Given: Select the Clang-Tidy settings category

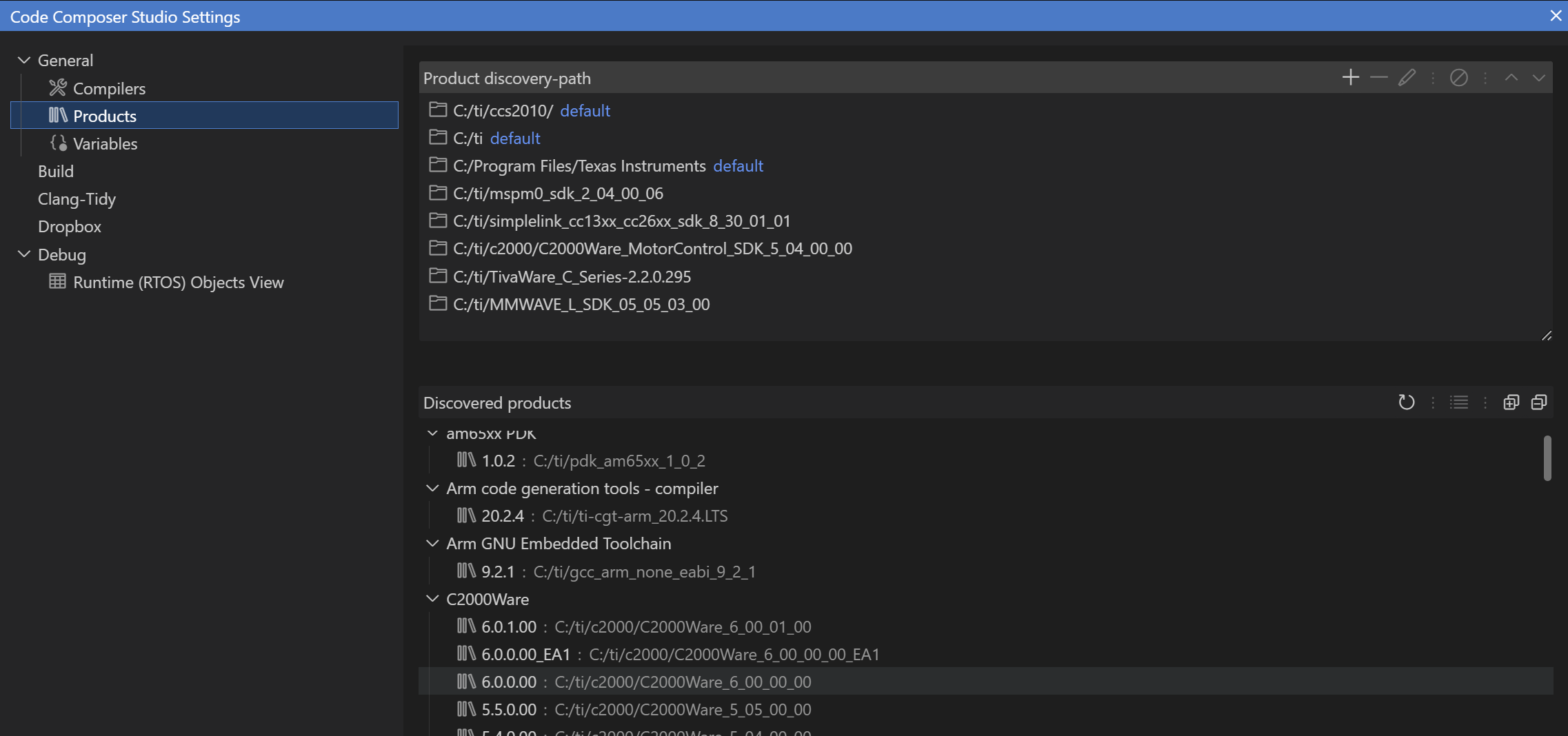Looking at the screenshot, I should point(77,199).
